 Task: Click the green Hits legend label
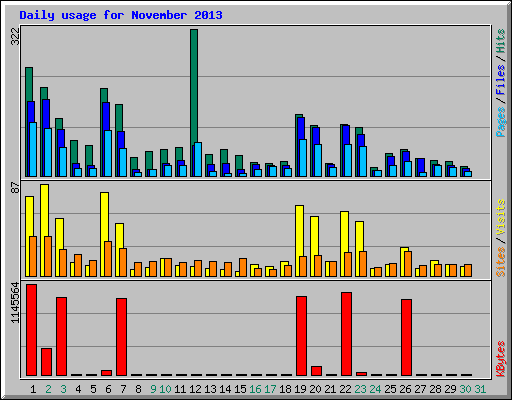501,41
